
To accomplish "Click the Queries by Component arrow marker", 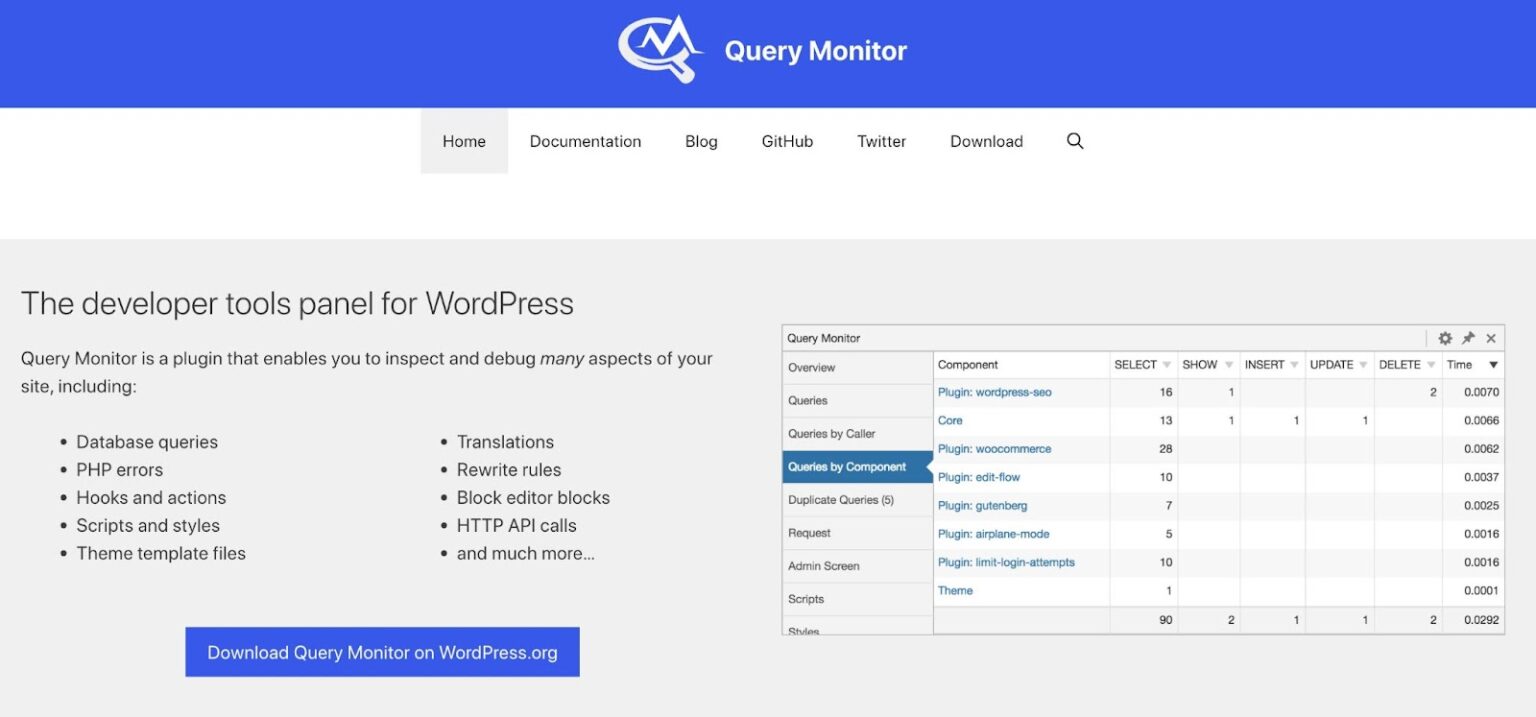I will (928, 466).
